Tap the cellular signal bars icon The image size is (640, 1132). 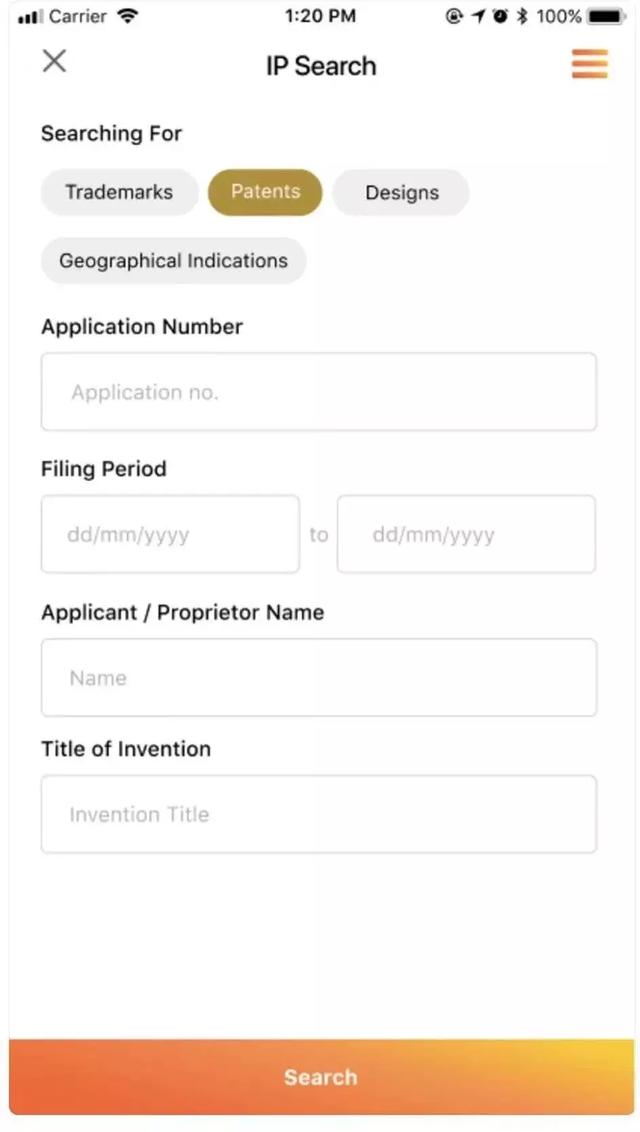pos(30,17)
